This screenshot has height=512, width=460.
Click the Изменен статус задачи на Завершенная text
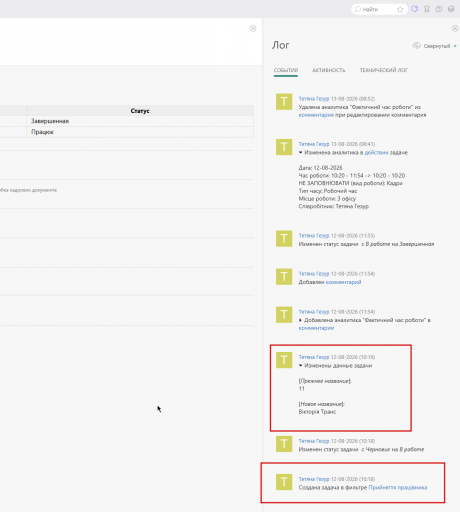point(366,244)
